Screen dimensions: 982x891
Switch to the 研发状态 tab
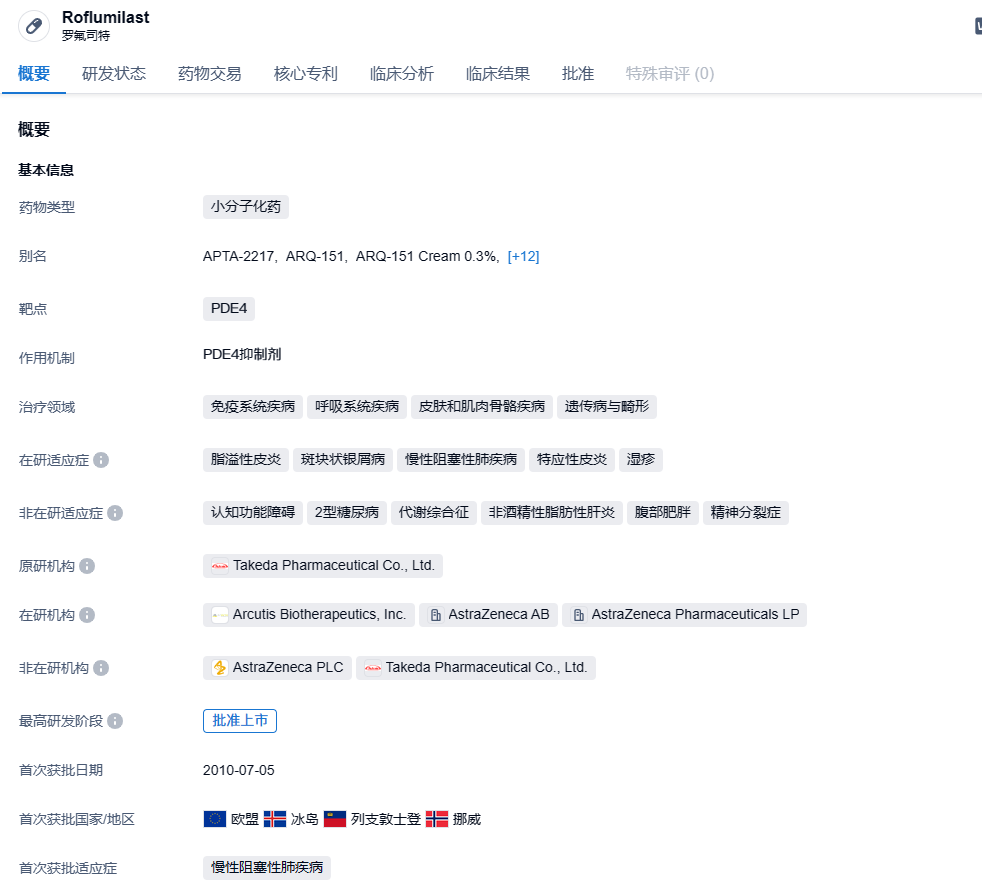pyautogui.click(x=114, y=74)
